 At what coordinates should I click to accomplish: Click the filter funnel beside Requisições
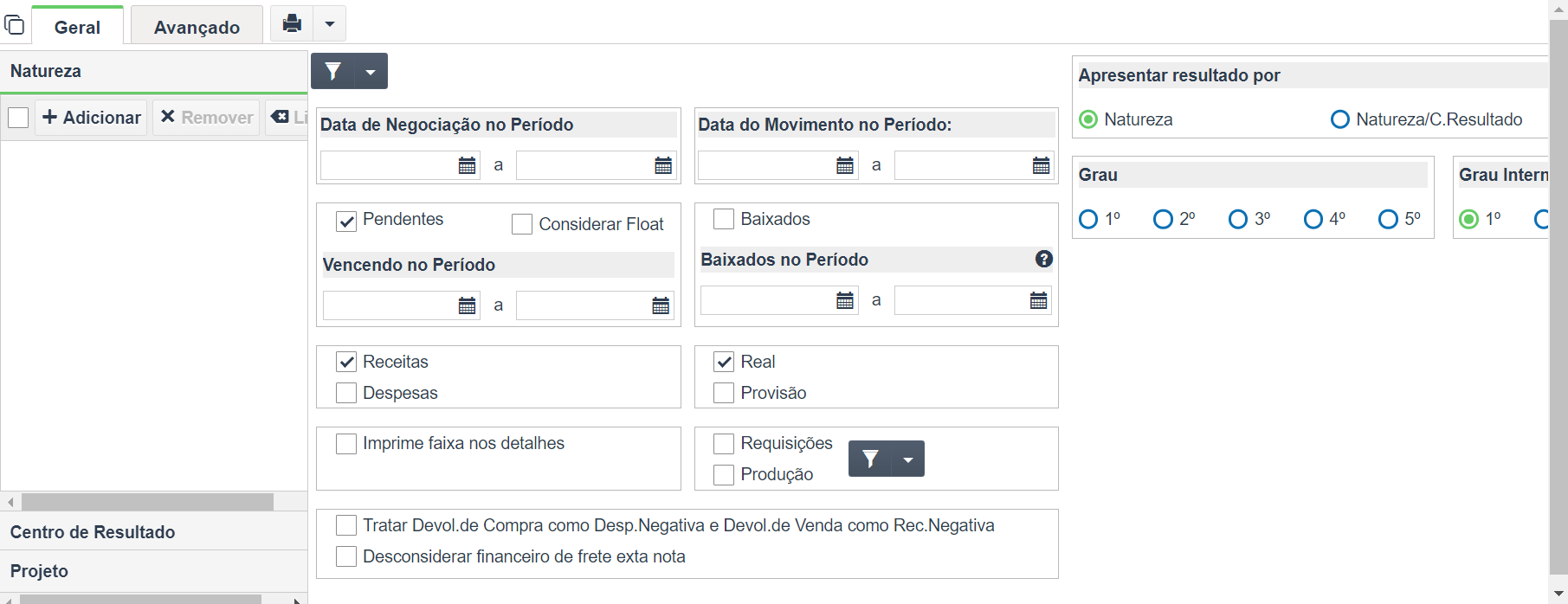(870, 459)
